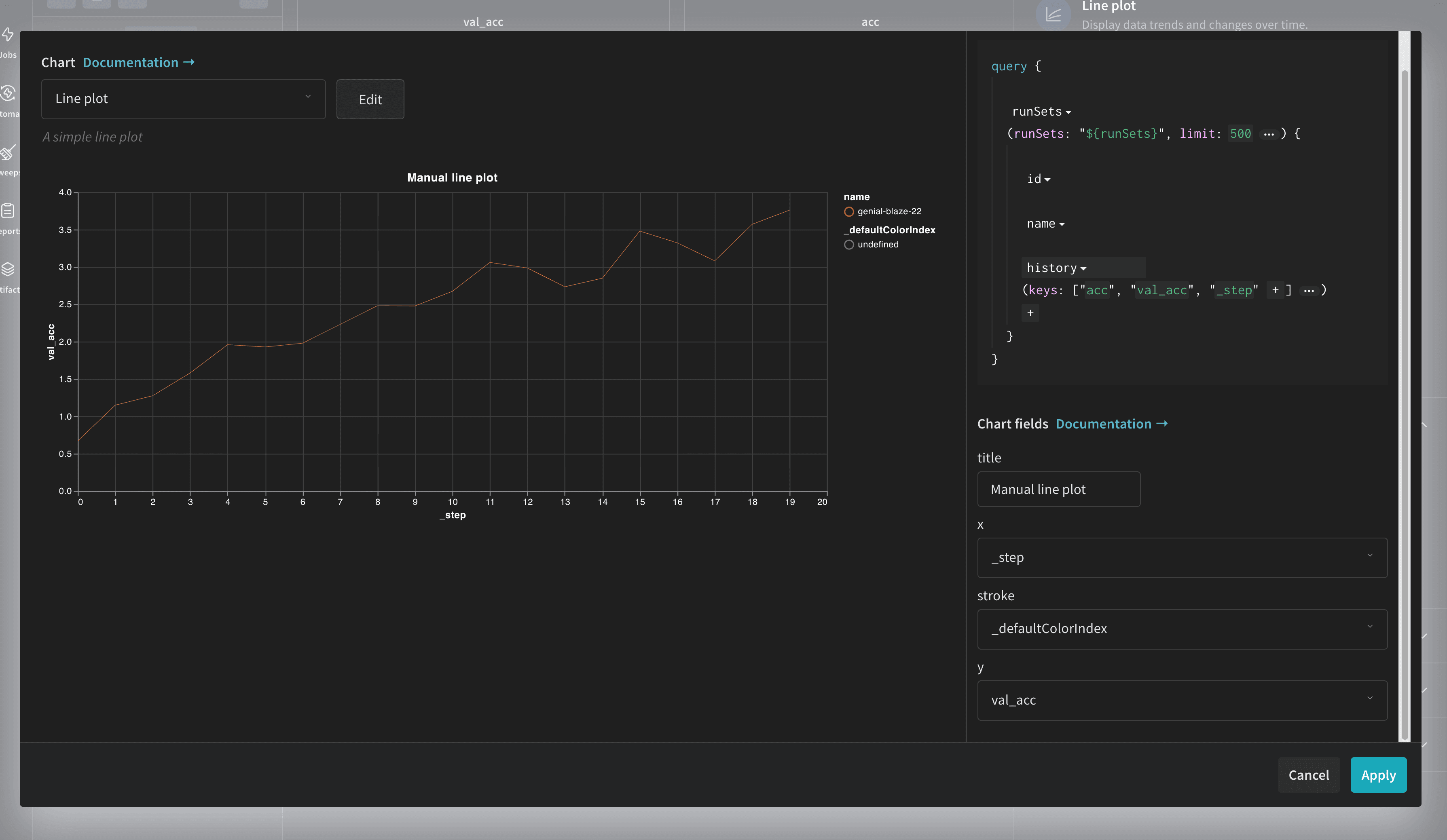1447x840 pixels.
Task: Open Chart fields Documentation link
Action: (x=1111, y=424)
